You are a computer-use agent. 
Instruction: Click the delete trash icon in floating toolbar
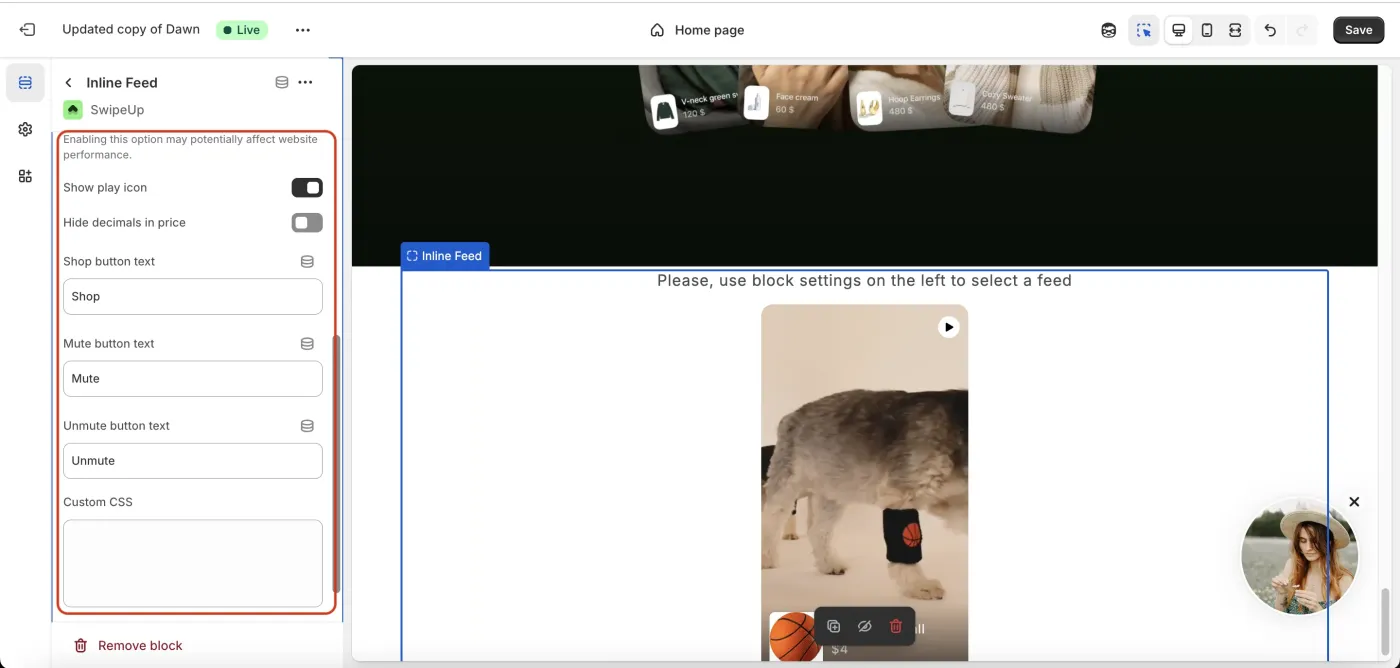[x=896, y=627]
